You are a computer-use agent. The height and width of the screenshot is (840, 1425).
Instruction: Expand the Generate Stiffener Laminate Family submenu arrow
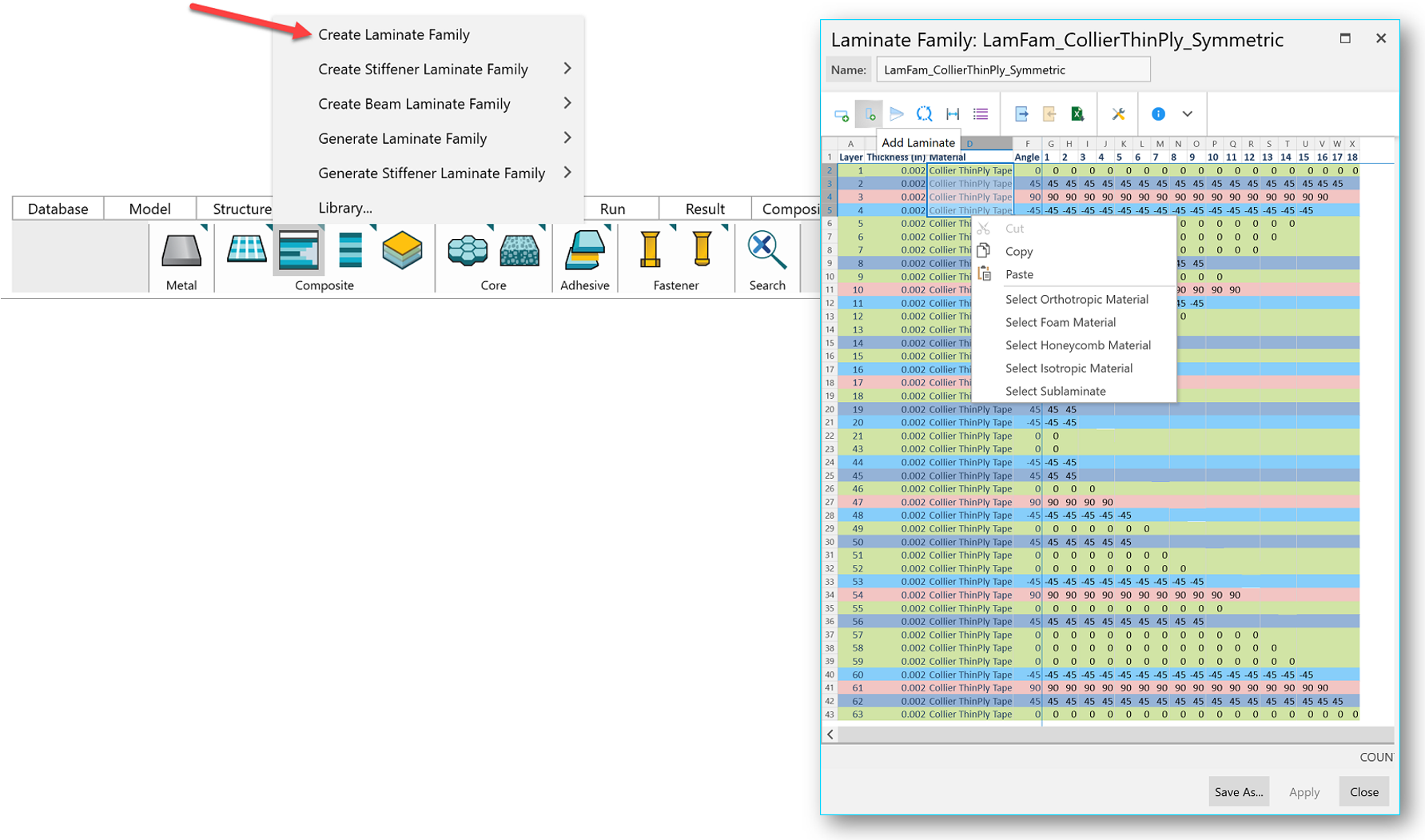pos(567,172)
